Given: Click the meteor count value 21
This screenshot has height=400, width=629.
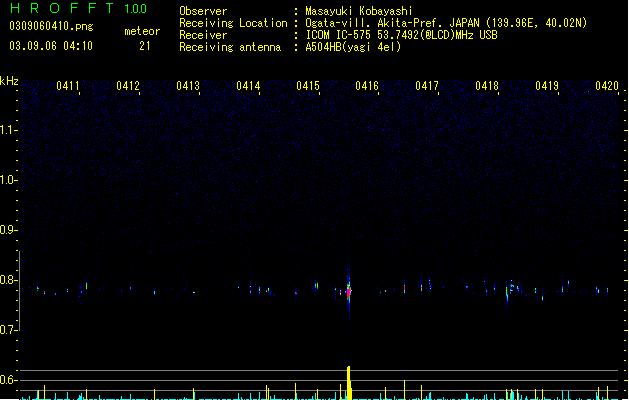Looking at the screenshot, I should (145, 46).
